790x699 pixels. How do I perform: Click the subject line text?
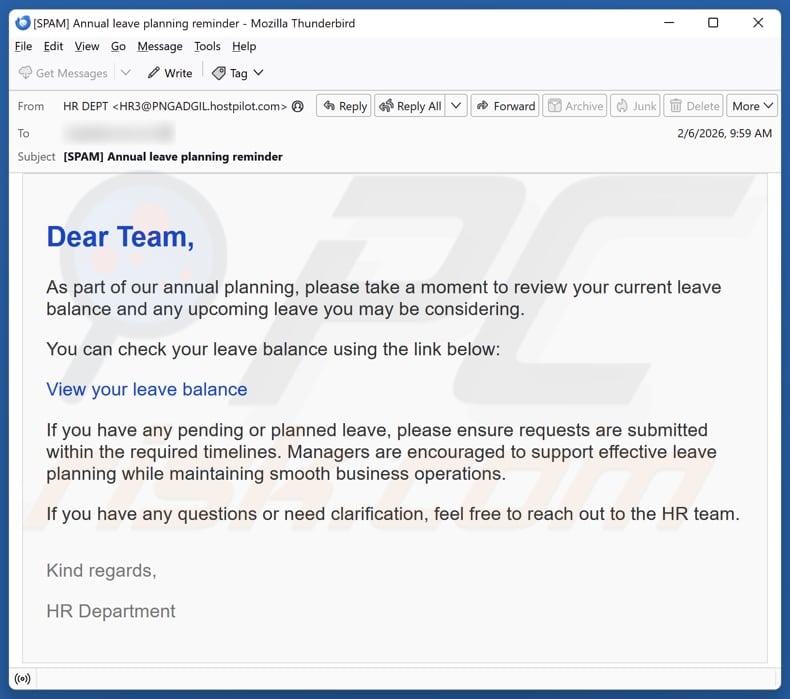tap(173, 157)
